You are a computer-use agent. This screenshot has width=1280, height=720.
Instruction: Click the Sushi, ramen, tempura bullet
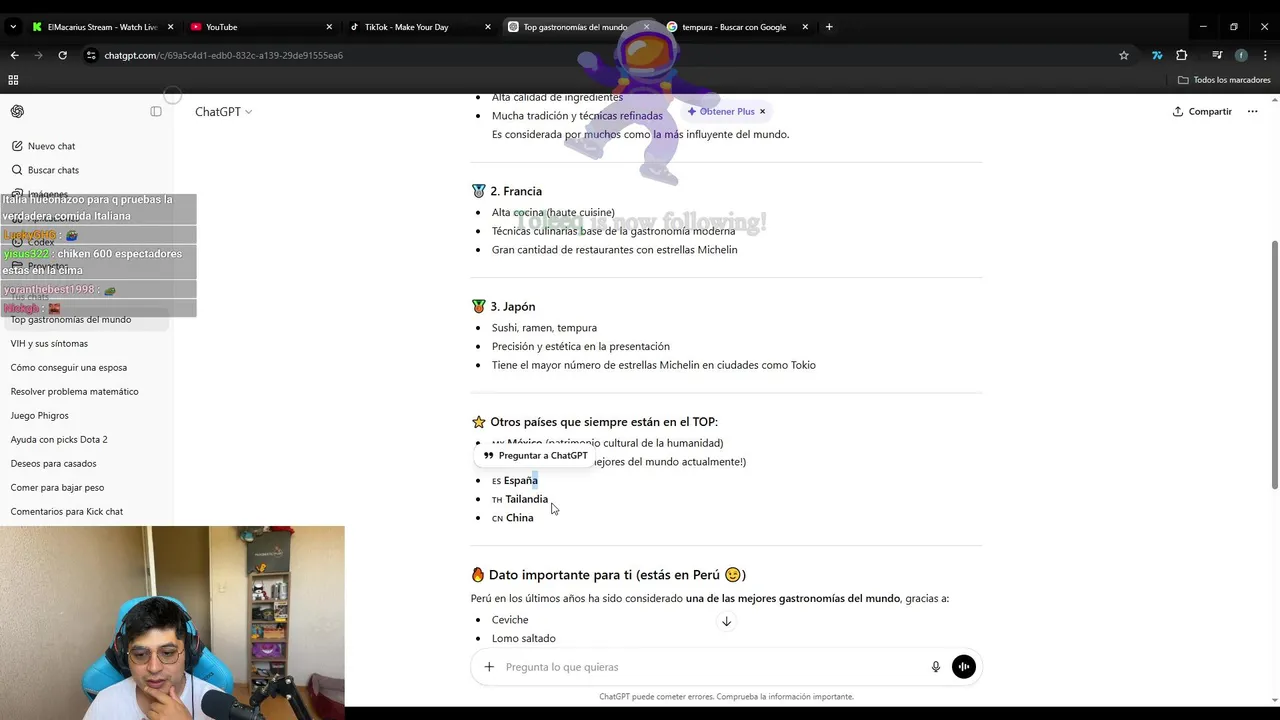[x=544, y=328]
